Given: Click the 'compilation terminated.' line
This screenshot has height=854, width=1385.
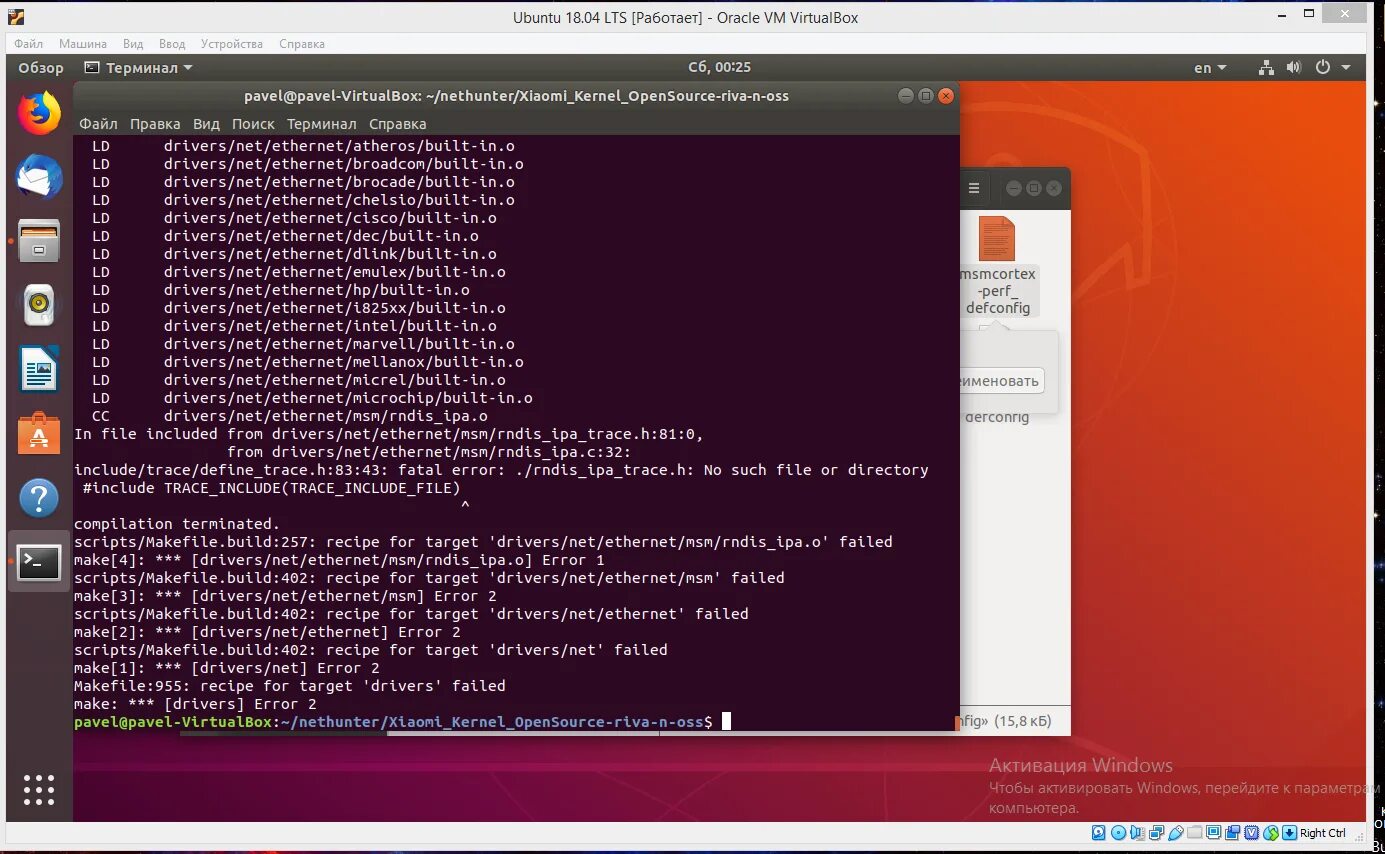Looking at the screenshot, I should coord(177,524).
